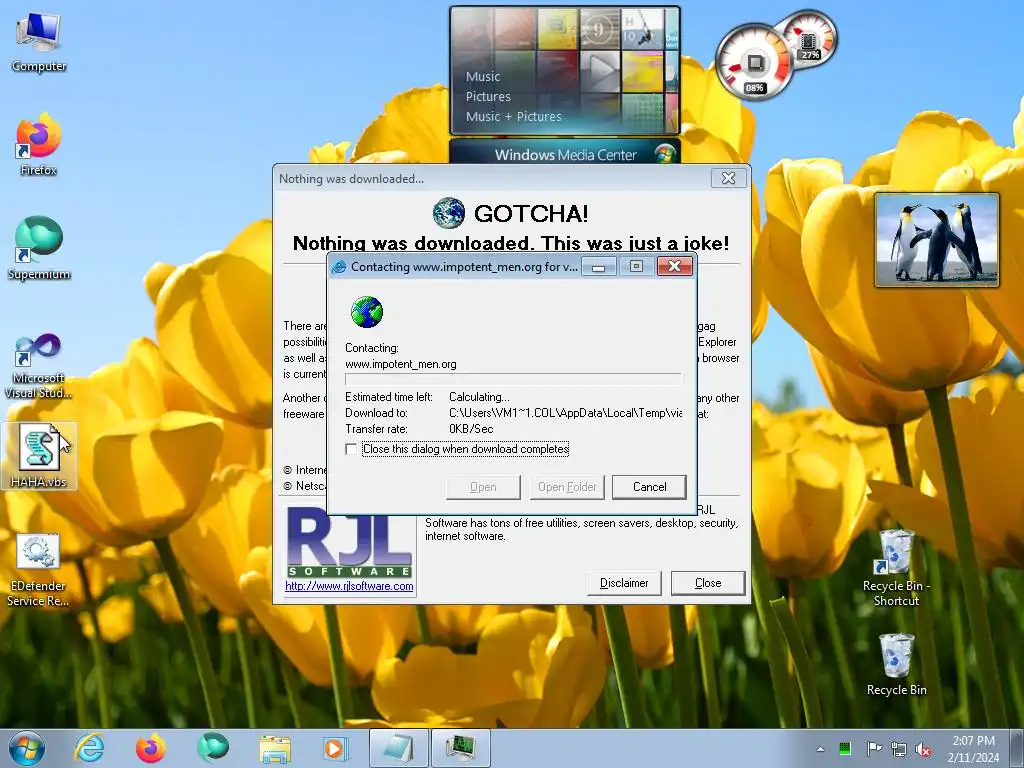The width and height of the screenshot is (1024, 768).
Task: Cancel the download dialog
Action: click(649, 487)
